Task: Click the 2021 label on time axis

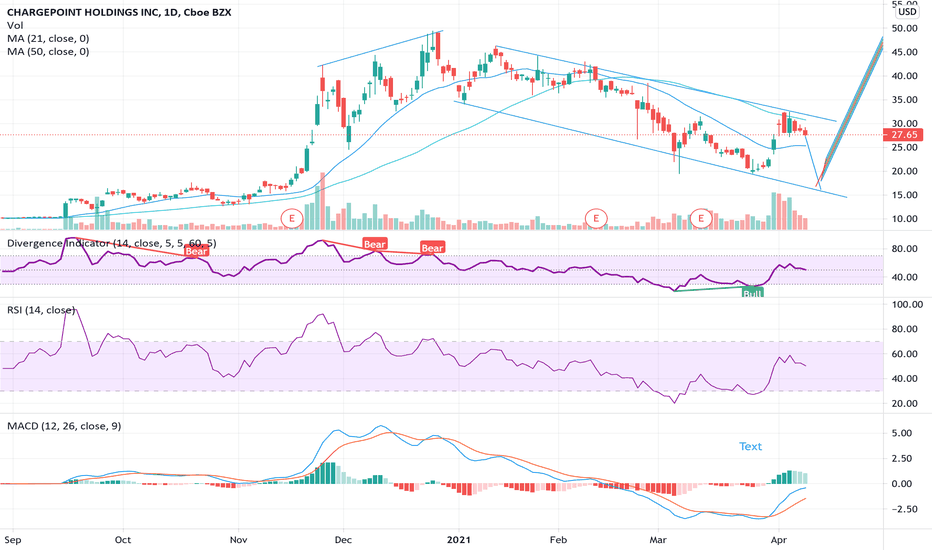Action: pyautogui.click(x=458, y=540)
